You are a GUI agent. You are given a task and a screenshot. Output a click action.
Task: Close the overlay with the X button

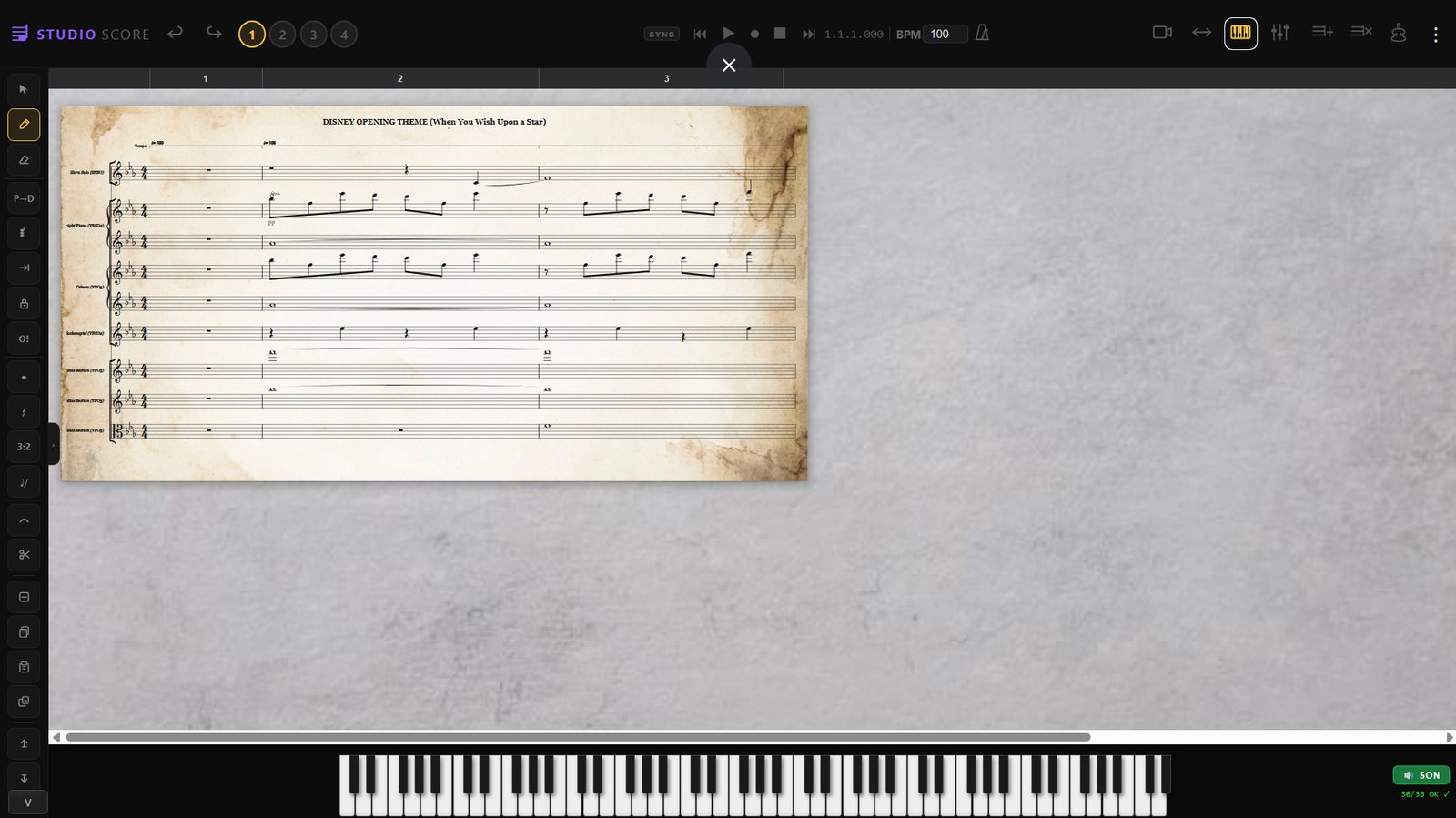pos(729,66)
